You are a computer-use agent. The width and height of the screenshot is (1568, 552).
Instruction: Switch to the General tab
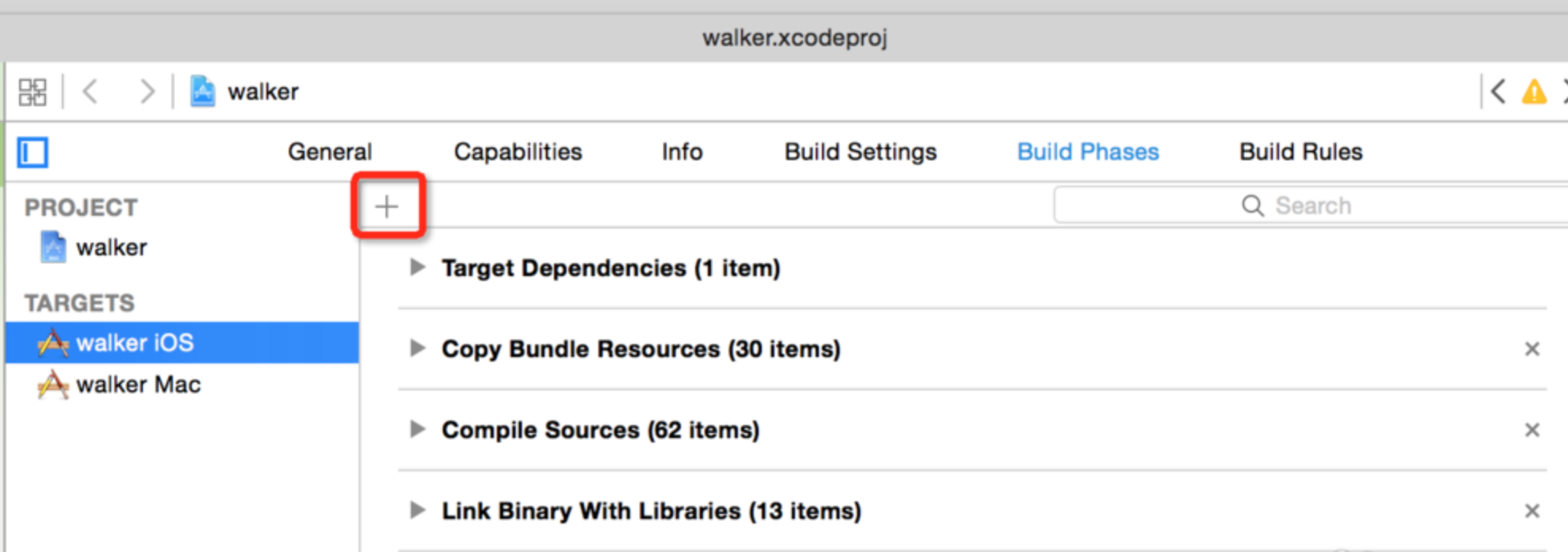tap(329, 151)
